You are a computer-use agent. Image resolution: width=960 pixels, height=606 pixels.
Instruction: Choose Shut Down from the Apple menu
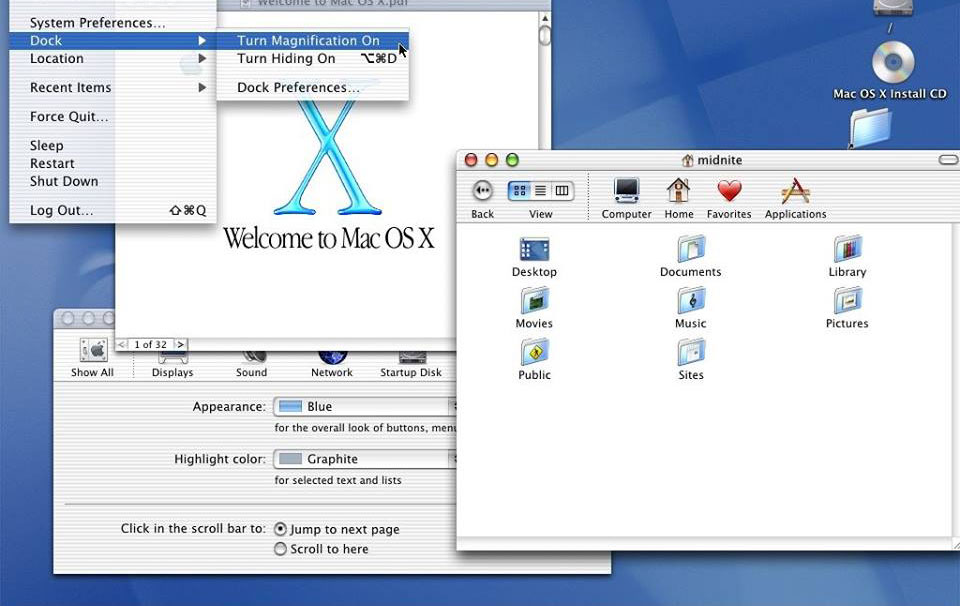point(113,181)
